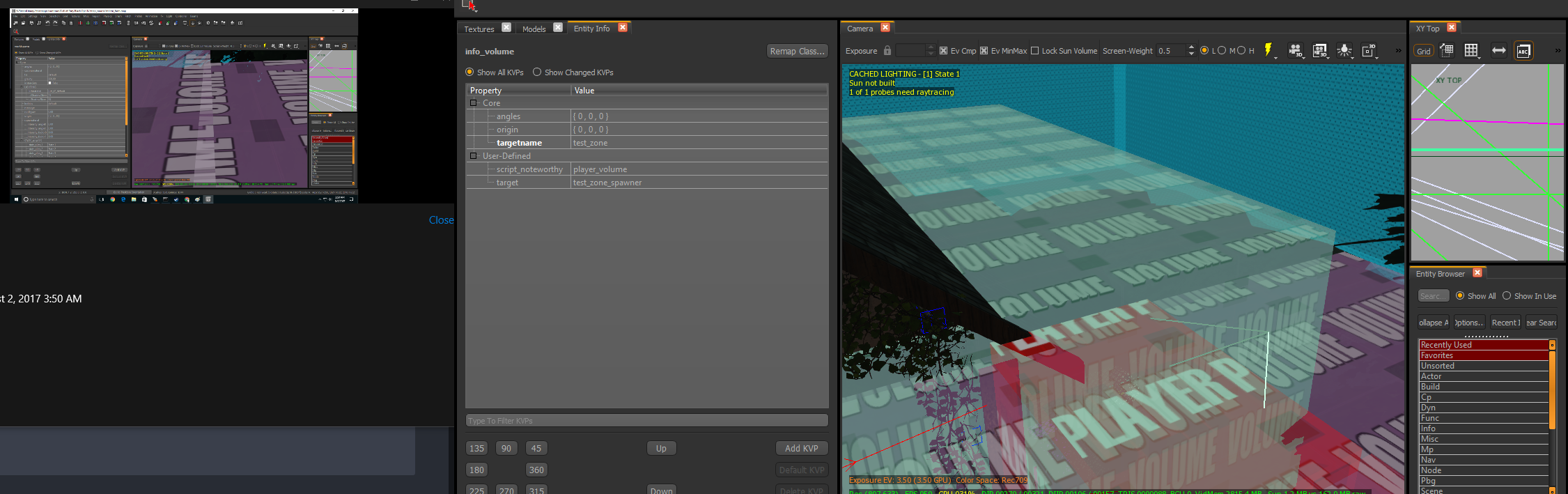Open the dropdown arrow beside the lightning bolt icon
Image resolution: width=1568 pixels, height=494 pixels.
1275,58
